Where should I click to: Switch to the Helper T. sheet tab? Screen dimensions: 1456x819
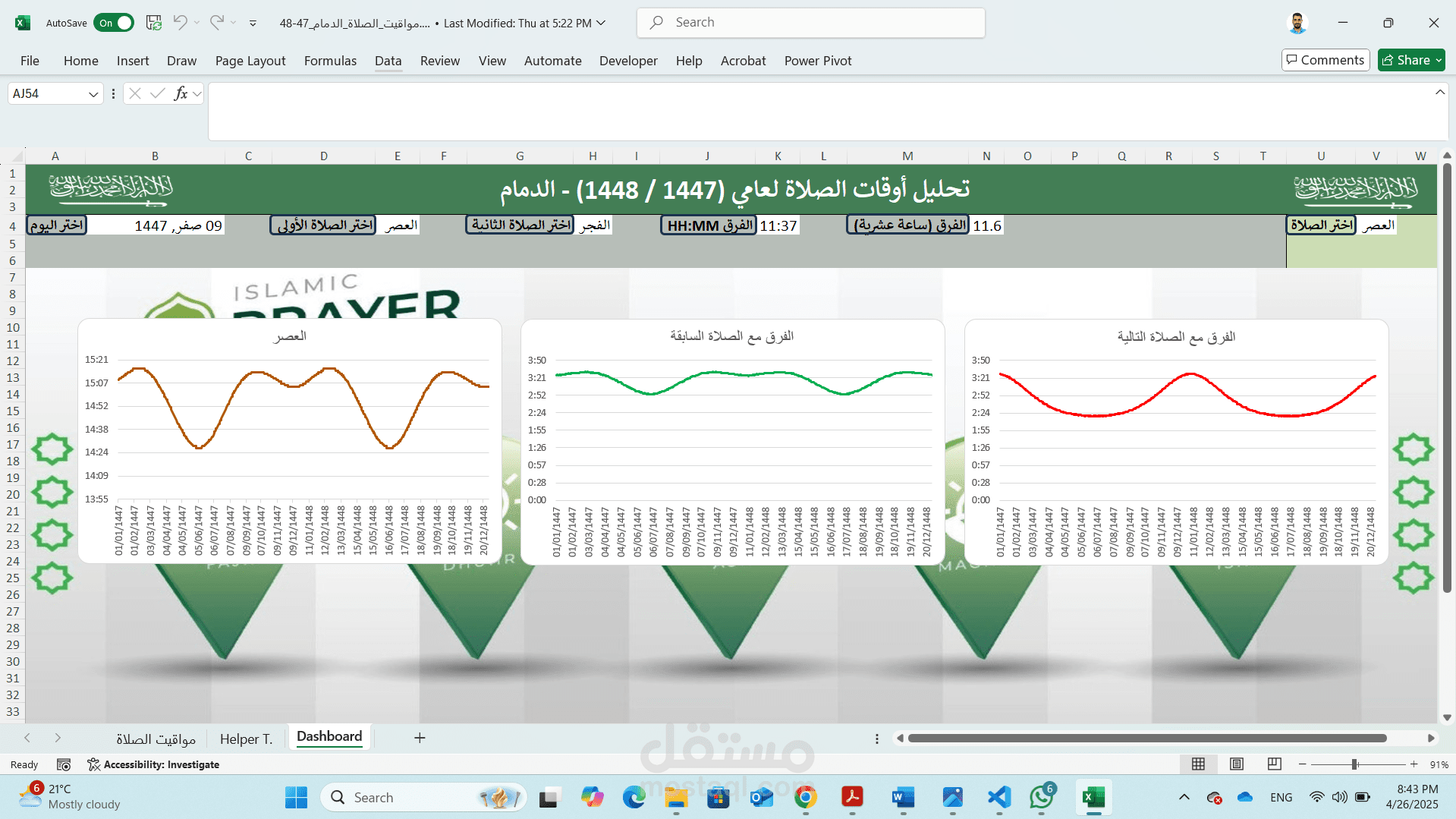pyautogui.click(x=246, y=739)
